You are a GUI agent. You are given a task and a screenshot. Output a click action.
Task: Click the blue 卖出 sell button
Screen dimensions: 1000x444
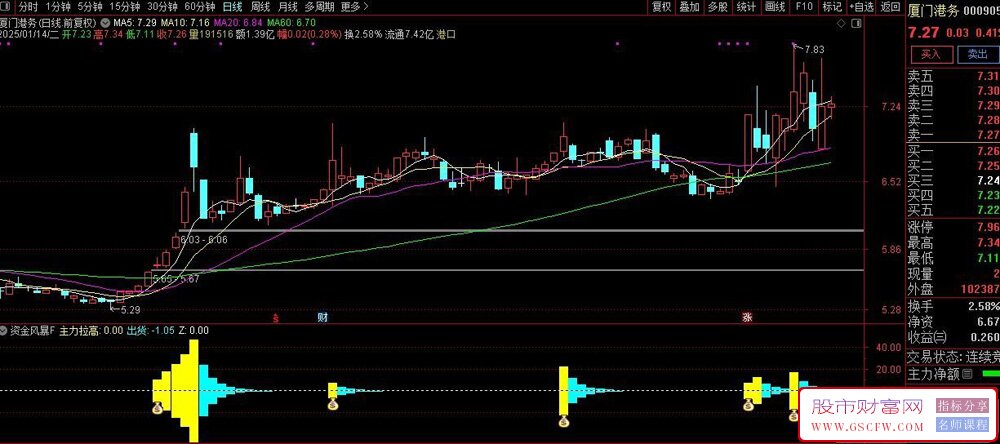pos(977,54)
